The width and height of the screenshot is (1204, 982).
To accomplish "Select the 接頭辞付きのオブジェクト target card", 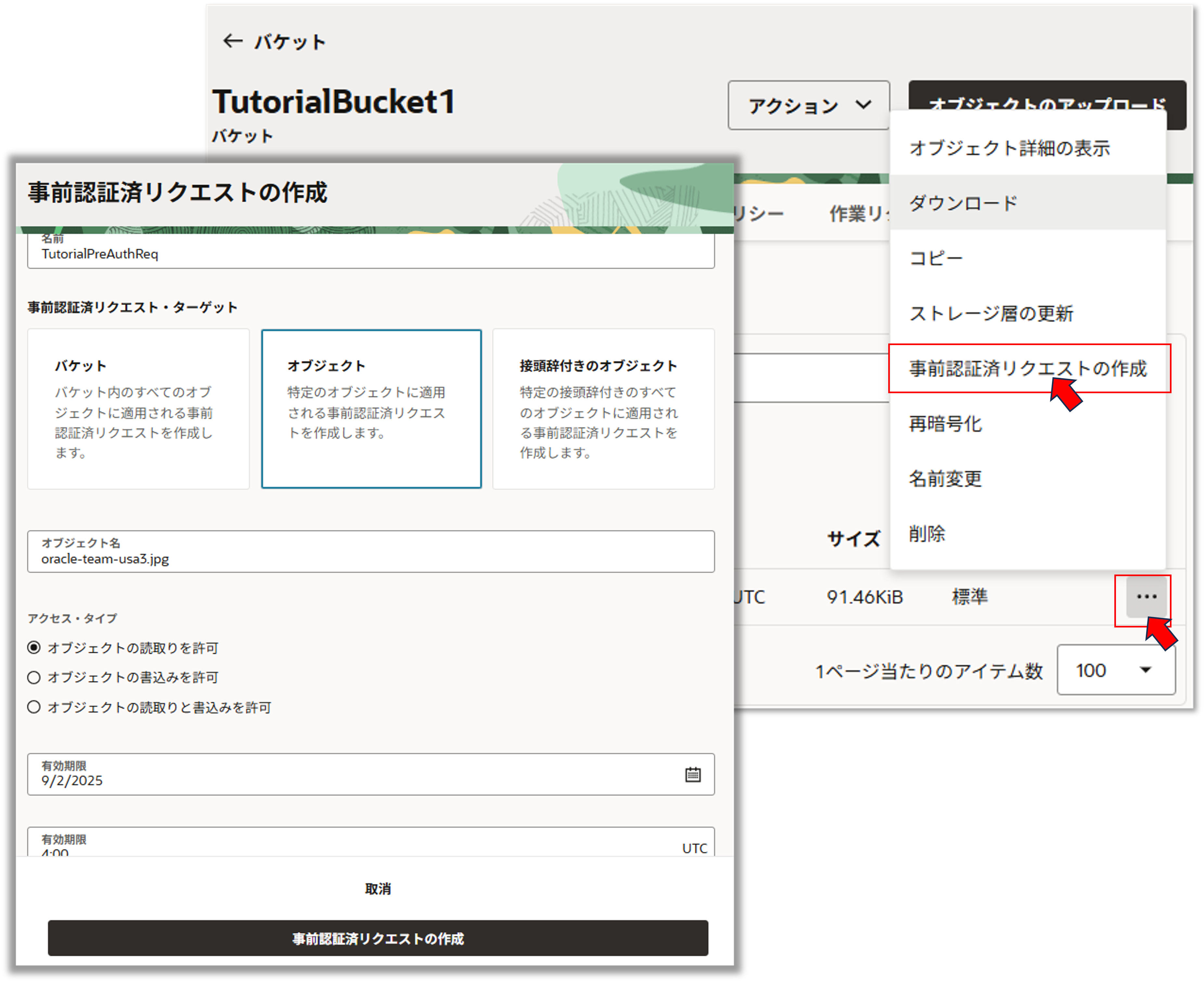I will 603,408.
